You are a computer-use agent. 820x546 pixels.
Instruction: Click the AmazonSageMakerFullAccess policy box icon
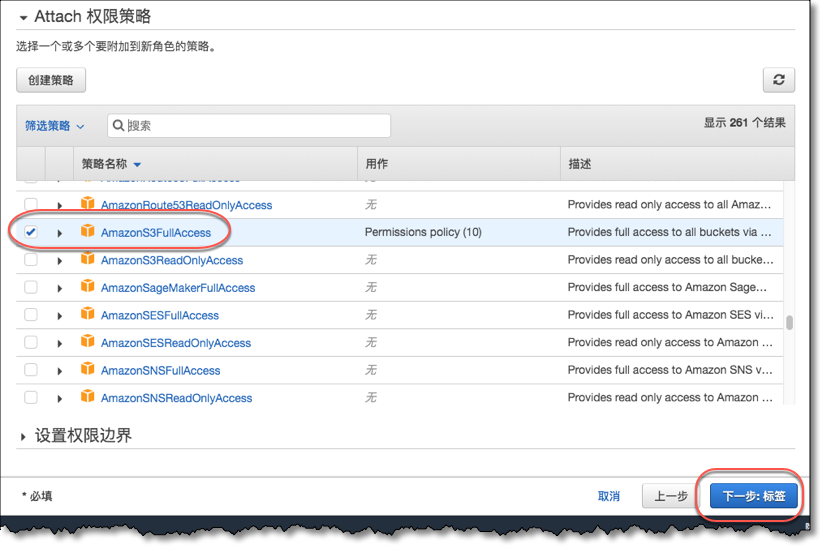click(x=88, y=286)
